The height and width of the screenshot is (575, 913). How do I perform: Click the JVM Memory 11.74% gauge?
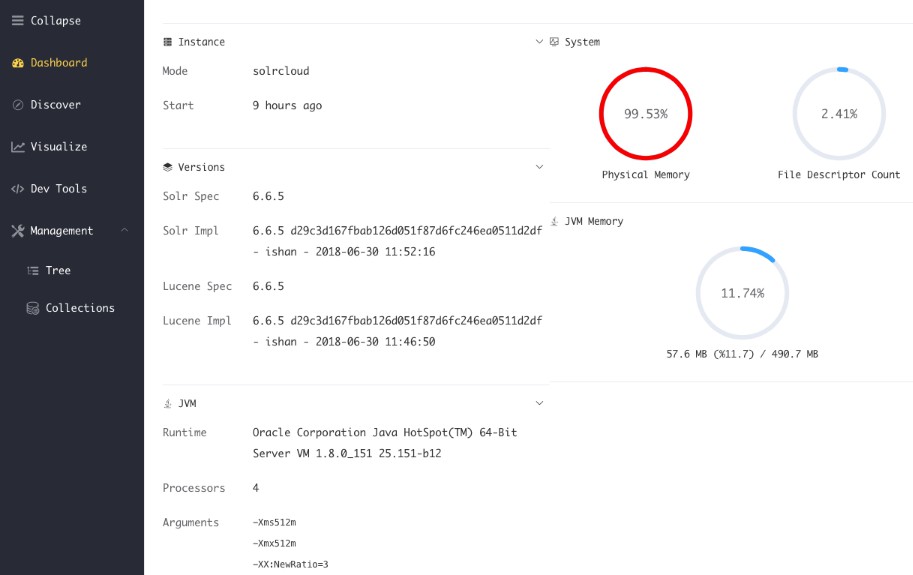point(742,293)
